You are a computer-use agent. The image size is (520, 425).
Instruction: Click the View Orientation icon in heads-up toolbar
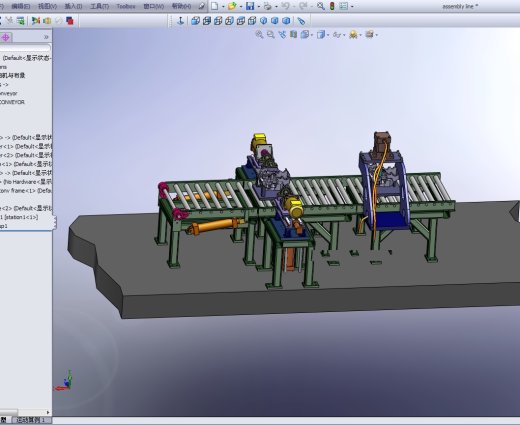click(305, 34)
